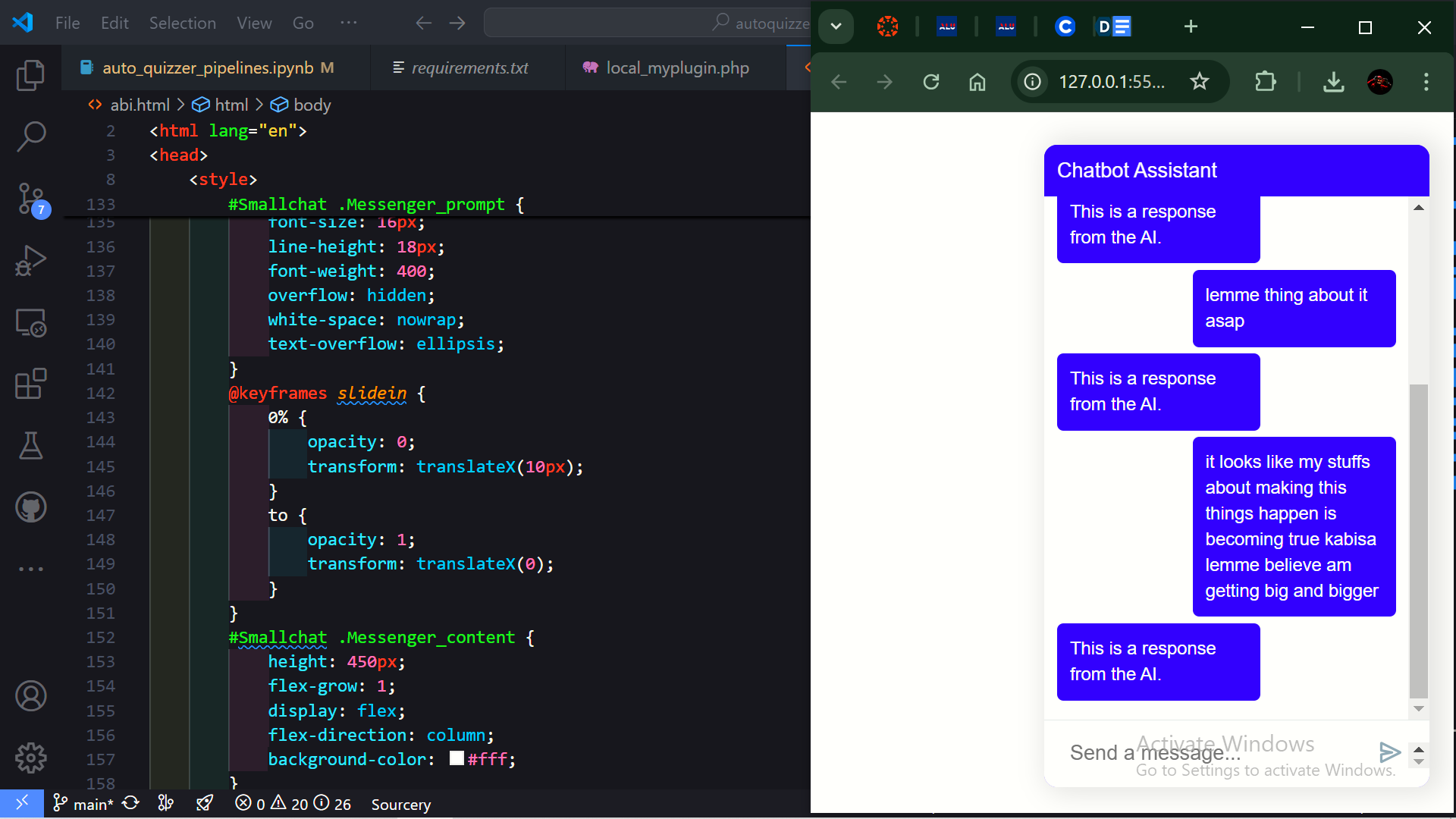Click the main* git branch indicator
This screenshot has width=1456, height=819.
(83, 804)
